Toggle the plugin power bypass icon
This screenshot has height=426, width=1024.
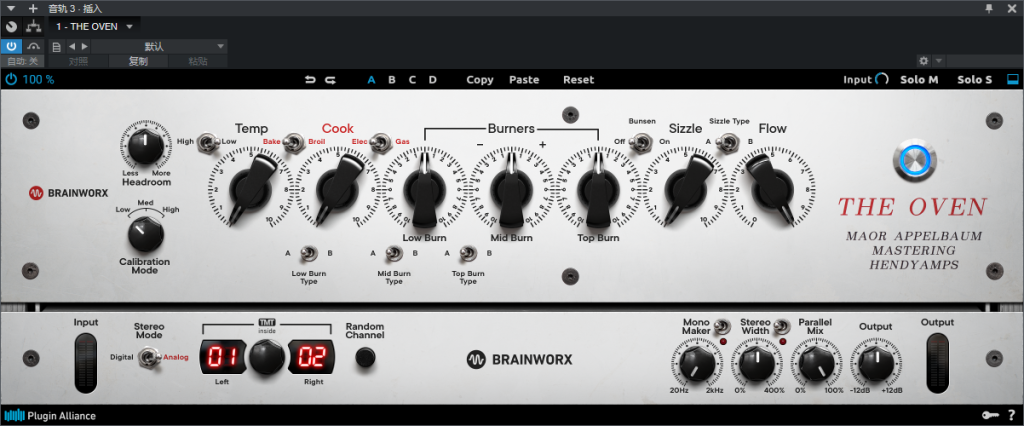click(x=10, y=80)
